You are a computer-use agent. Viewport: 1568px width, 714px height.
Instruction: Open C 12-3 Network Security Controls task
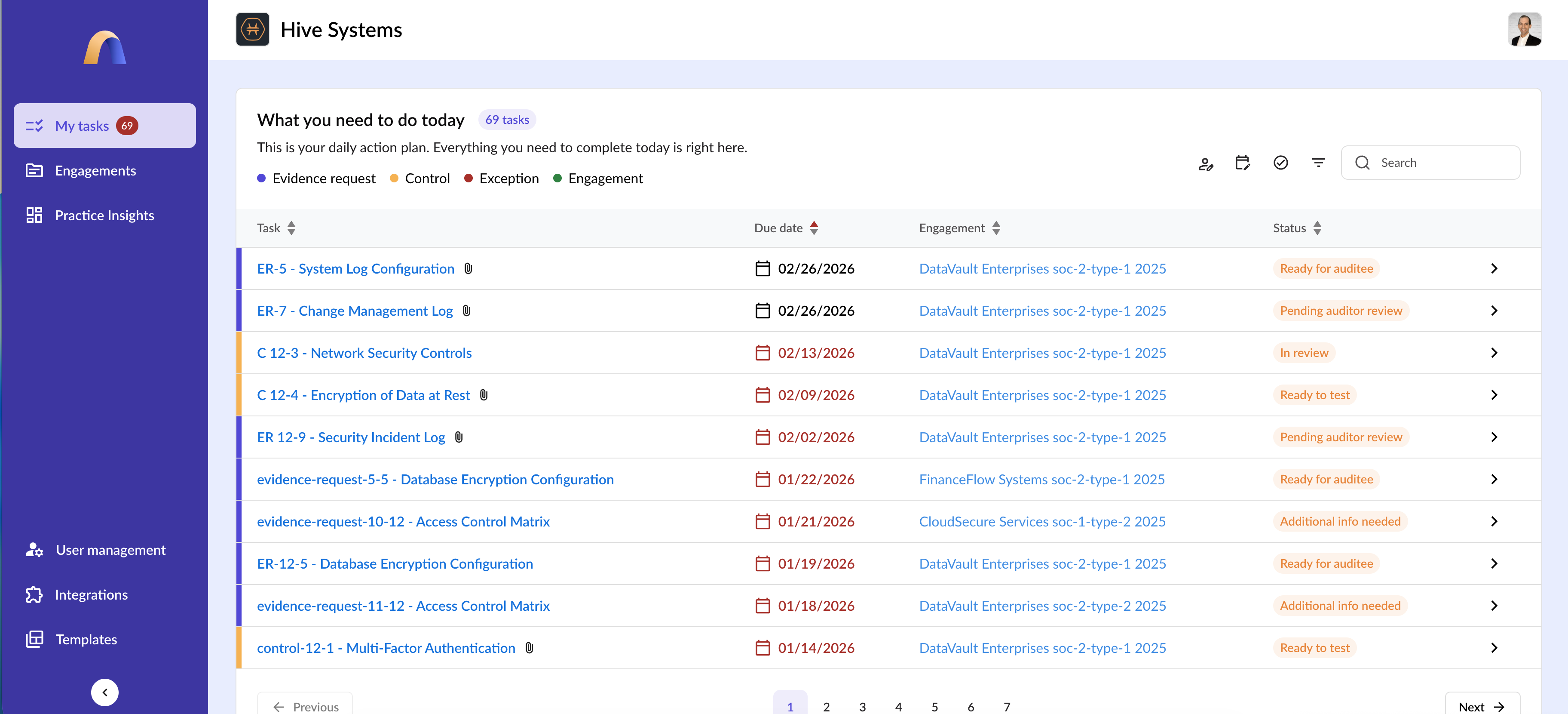pyautogui.click(x=364, y=354)
